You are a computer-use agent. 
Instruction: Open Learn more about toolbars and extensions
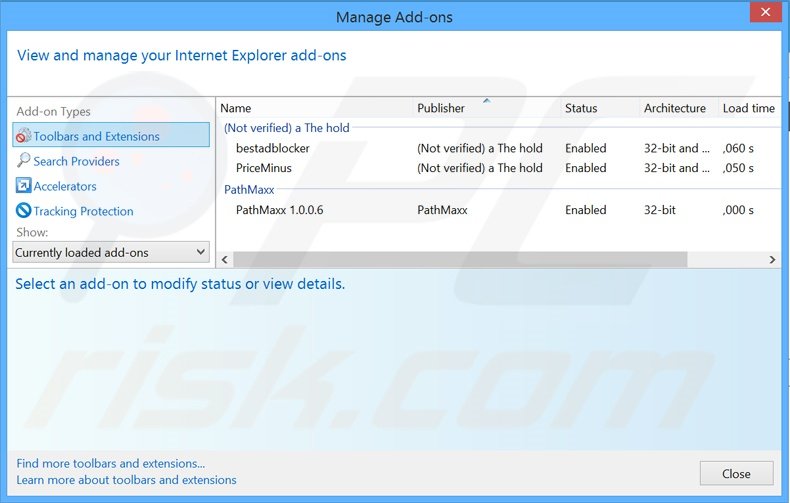[x=126, y=480]
